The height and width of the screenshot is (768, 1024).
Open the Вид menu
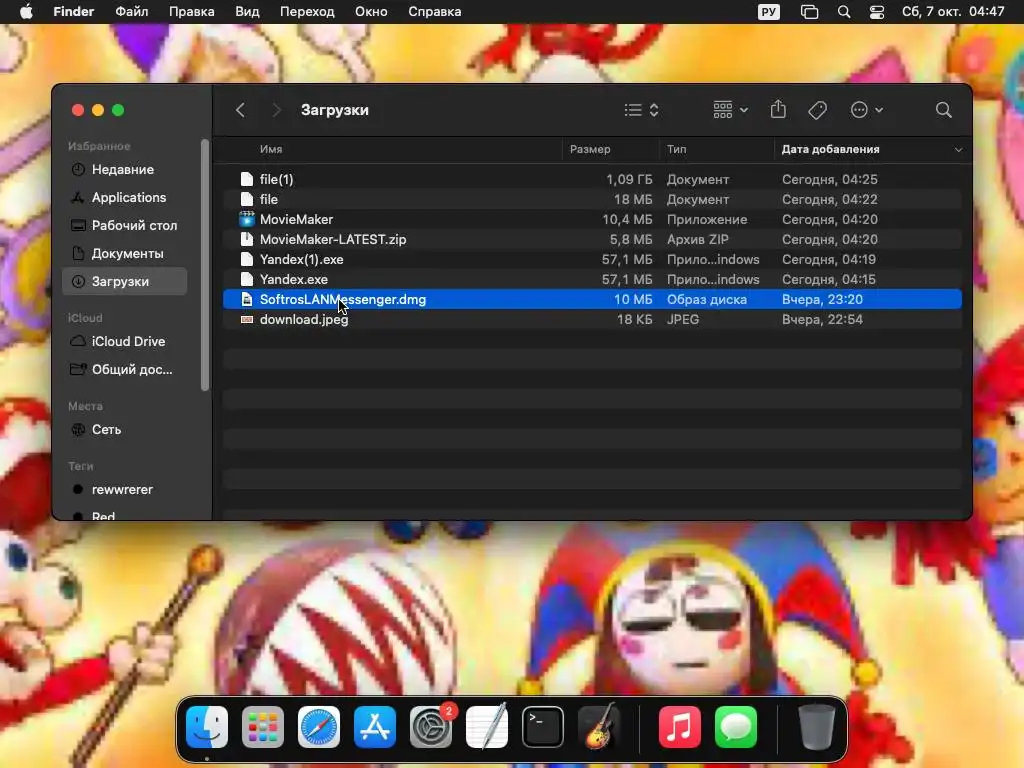[247, 12]
